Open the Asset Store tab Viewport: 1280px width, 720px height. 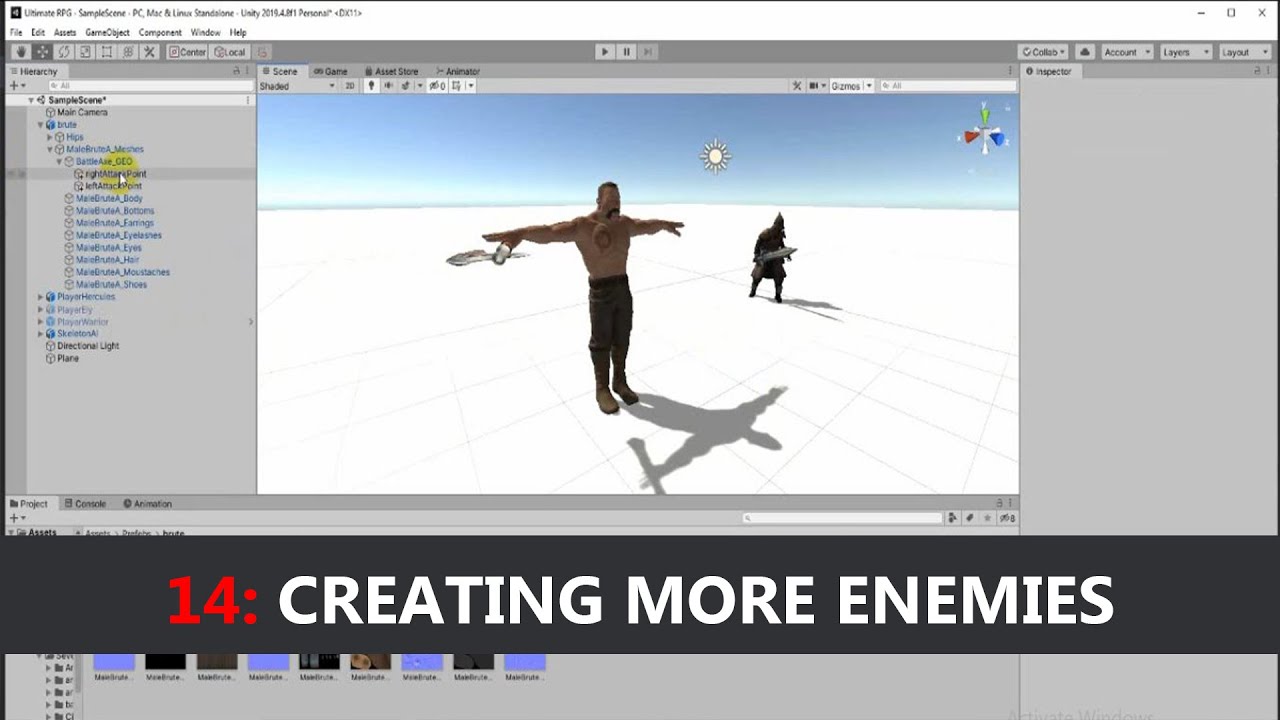pyautogui.click(x=391, y=71)
